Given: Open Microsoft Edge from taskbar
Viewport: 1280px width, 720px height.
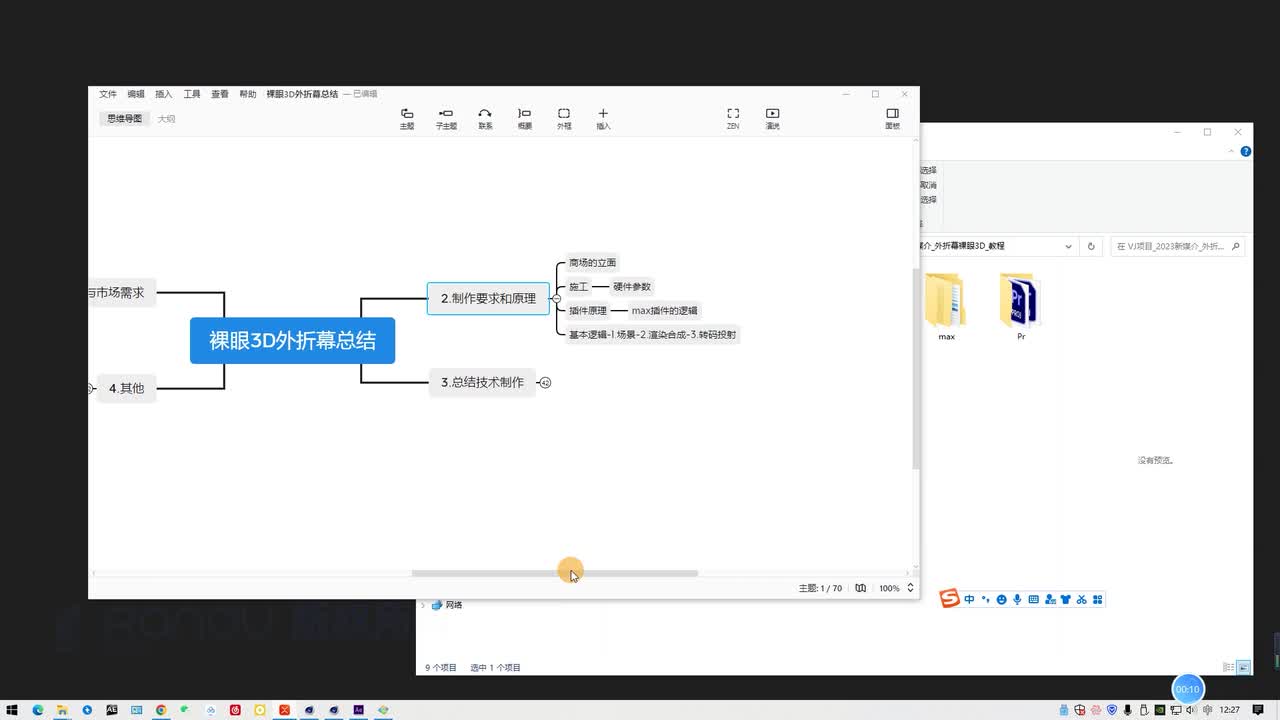Looking at the screenshot, I should pyautogui.click(x=37, y=710).
